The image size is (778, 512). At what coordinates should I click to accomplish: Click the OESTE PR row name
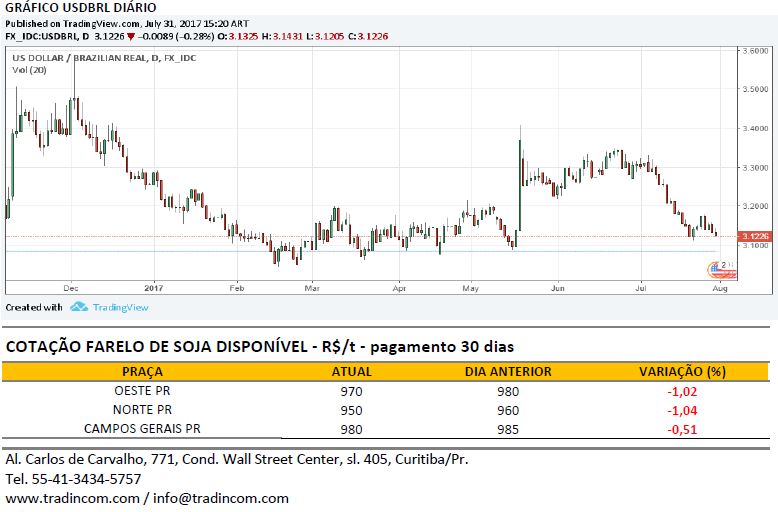click(x=143, y=392)
